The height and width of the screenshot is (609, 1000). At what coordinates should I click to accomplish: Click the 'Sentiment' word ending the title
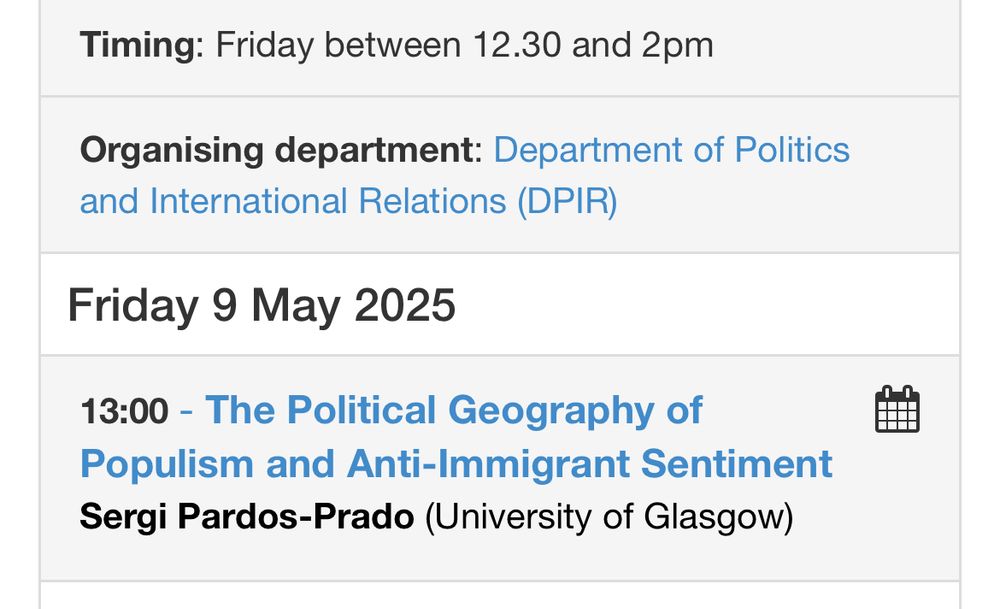pos(737,464)
